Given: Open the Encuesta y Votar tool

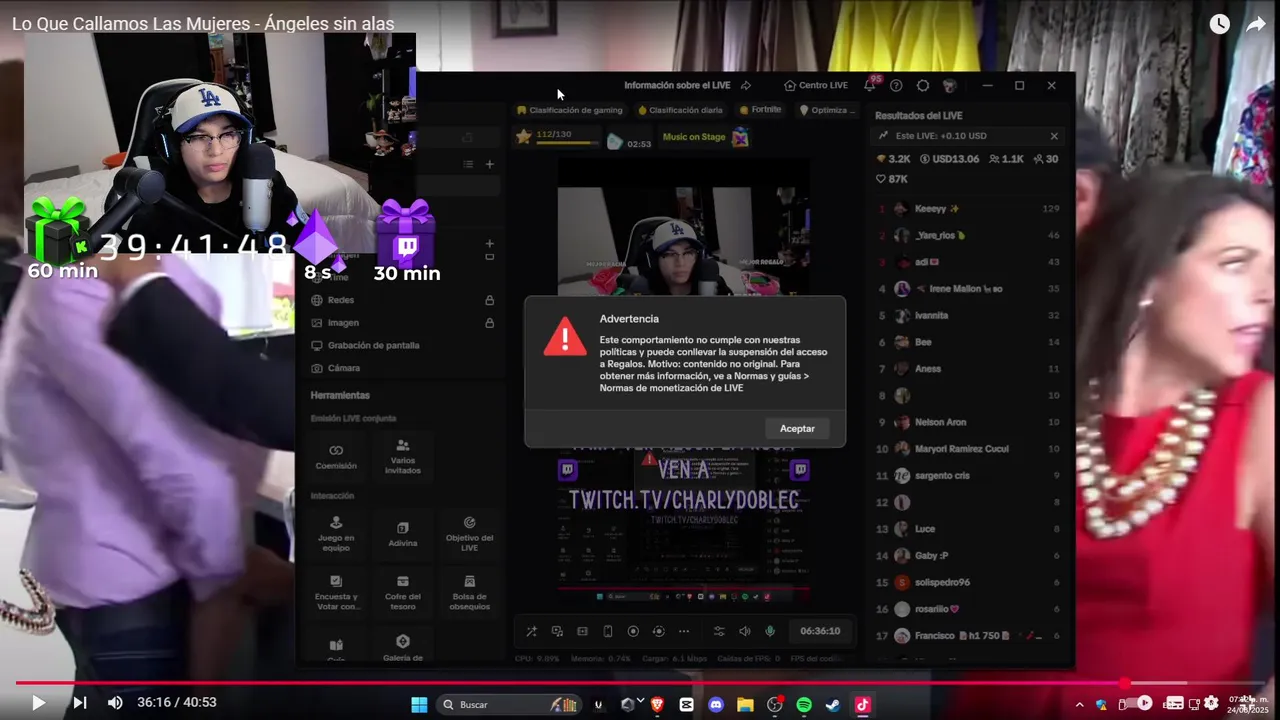Looking at the screenshot, I should click(x=336, y=593).
